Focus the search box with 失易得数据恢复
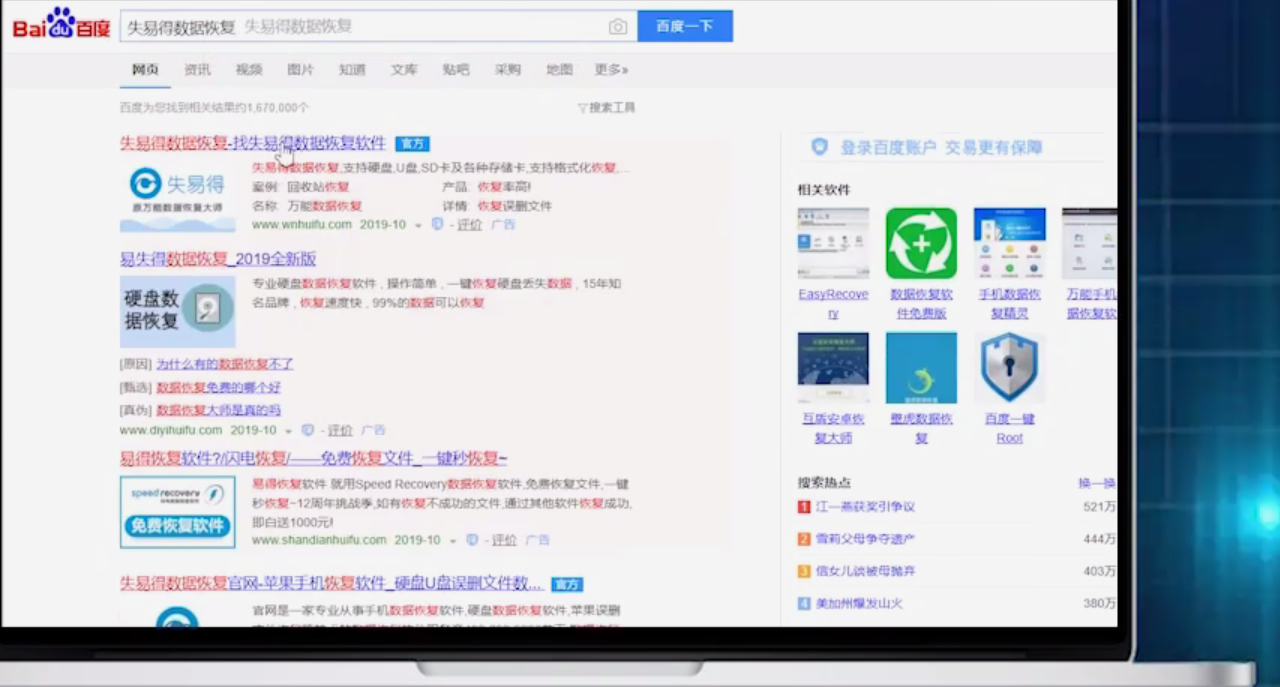 pyautogui.click(x=378, y=27)
